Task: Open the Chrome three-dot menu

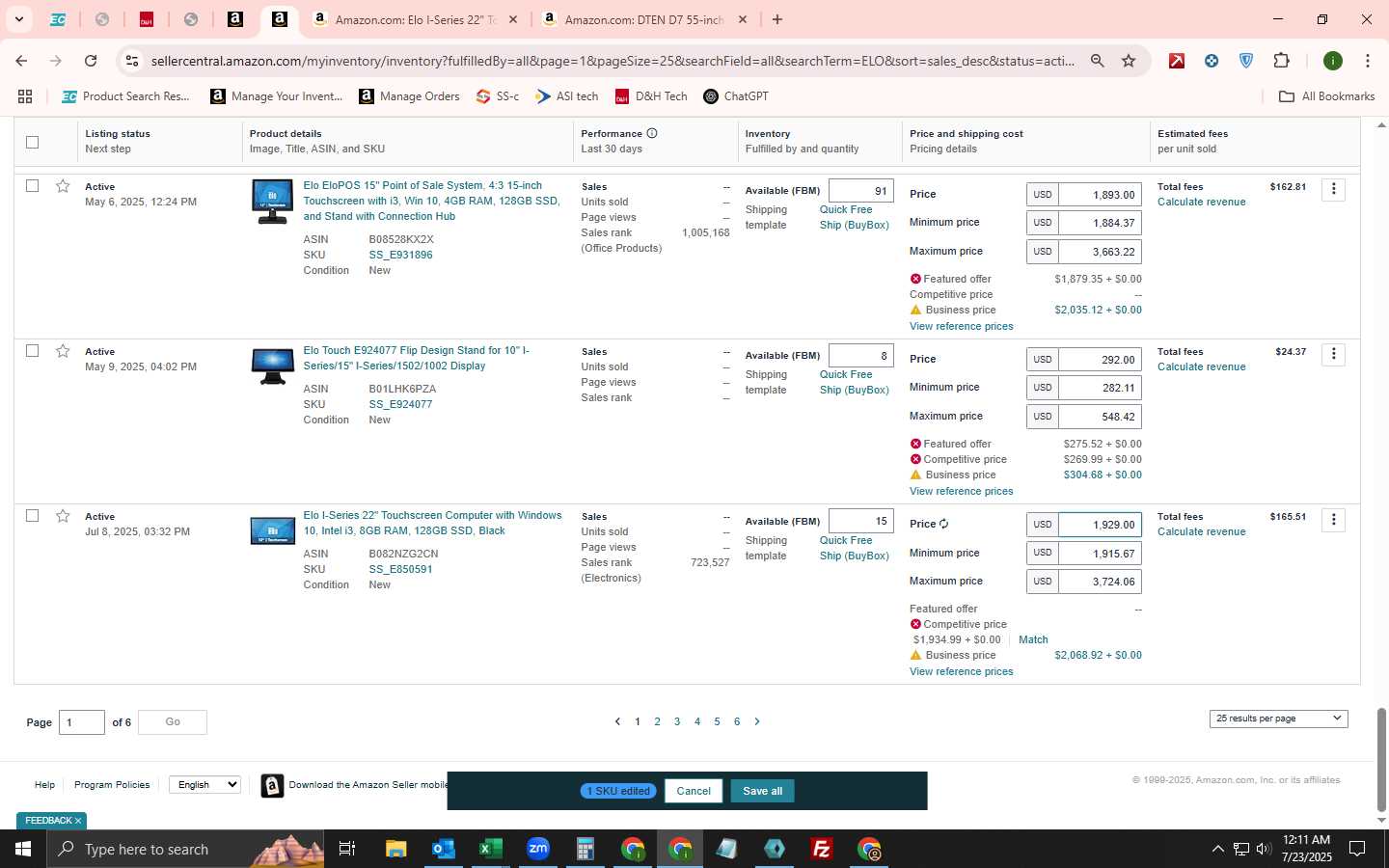Action: [x=1367, y=61]
